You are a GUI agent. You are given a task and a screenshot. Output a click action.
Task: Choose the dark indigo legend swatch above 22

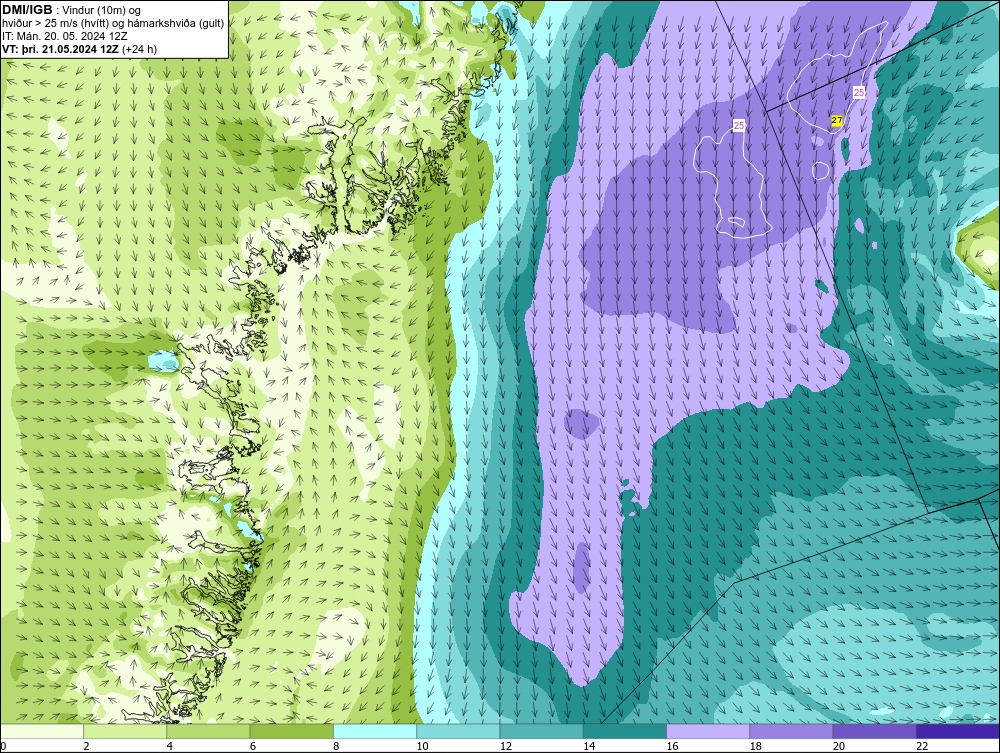pos(958,731)
